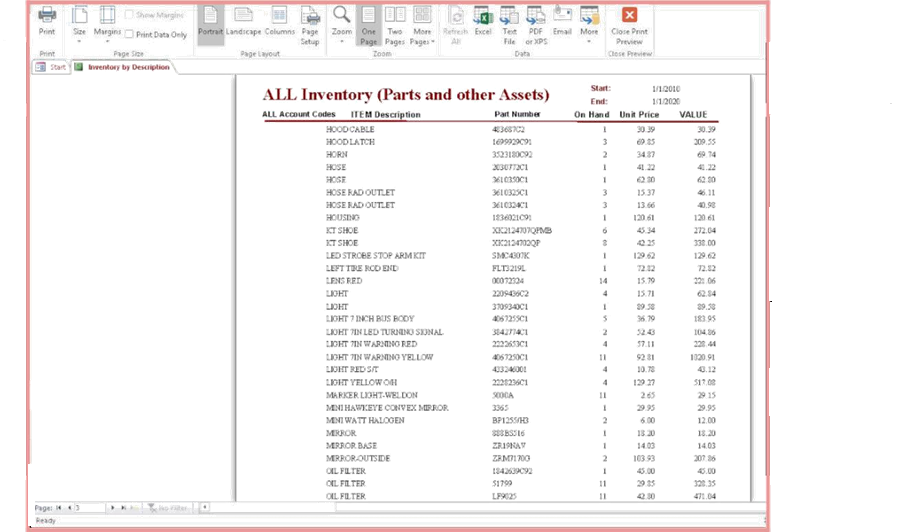897x532 pixels.
Task: Click the No Filter indicator
Action: pyautogui.click(x=168, y=507)
